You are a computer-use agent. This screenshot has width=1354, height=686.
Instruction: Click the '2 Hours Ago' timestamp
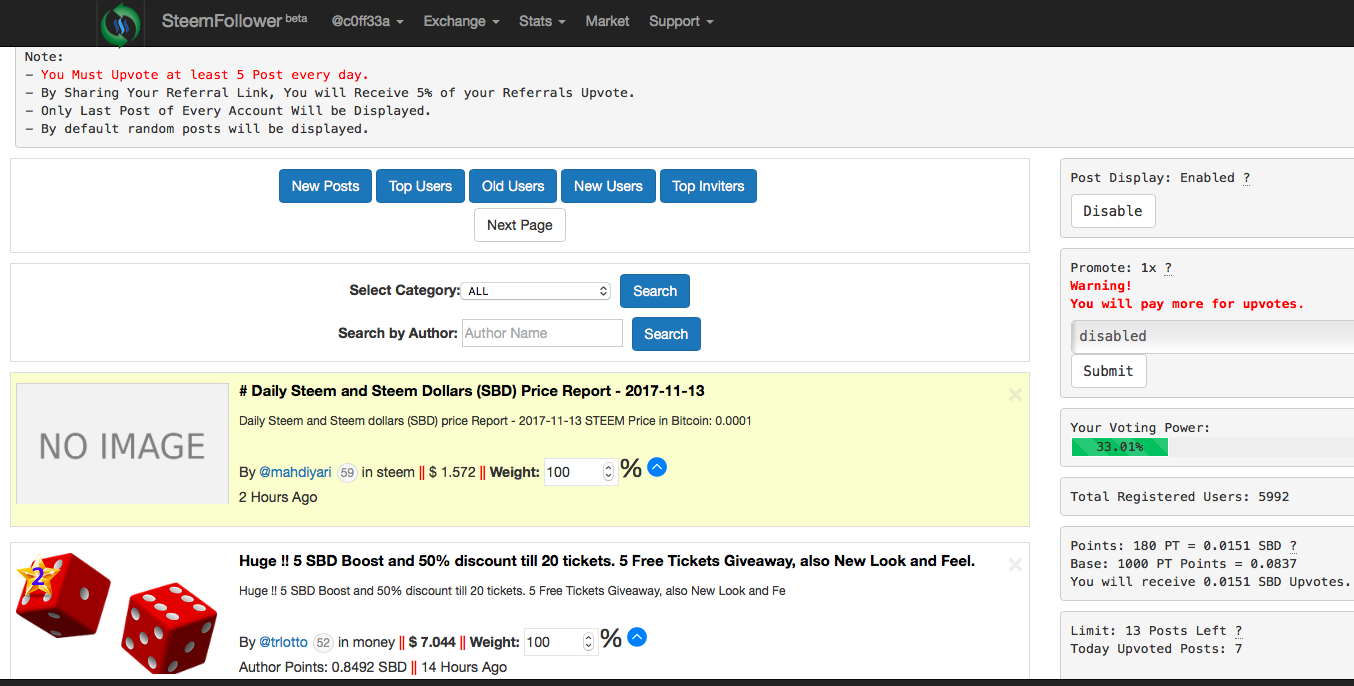pos(278,497)
